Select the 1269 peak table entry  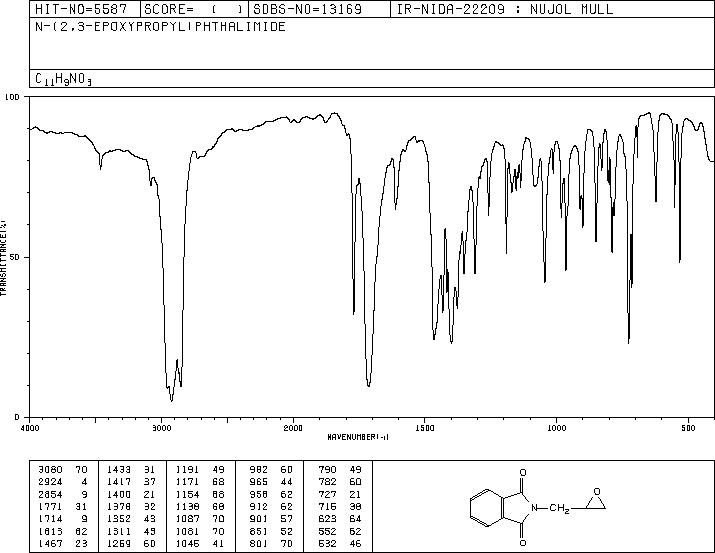tap(131, 543)
